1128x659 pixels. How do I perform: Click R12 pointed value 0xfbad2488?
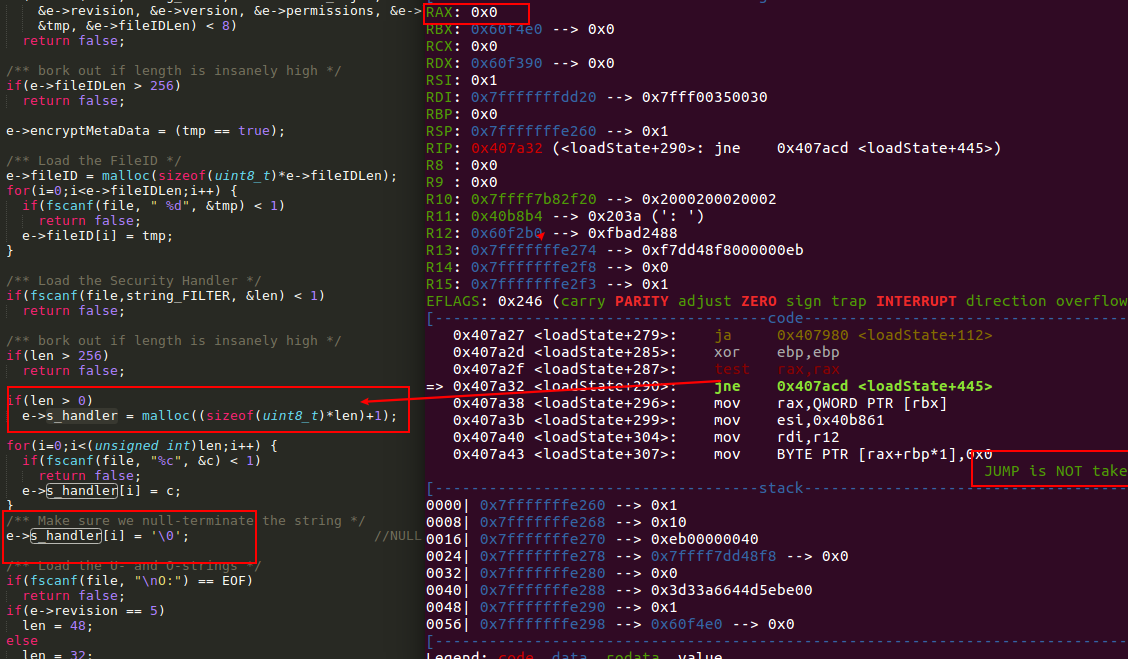(x=632, y=233)
